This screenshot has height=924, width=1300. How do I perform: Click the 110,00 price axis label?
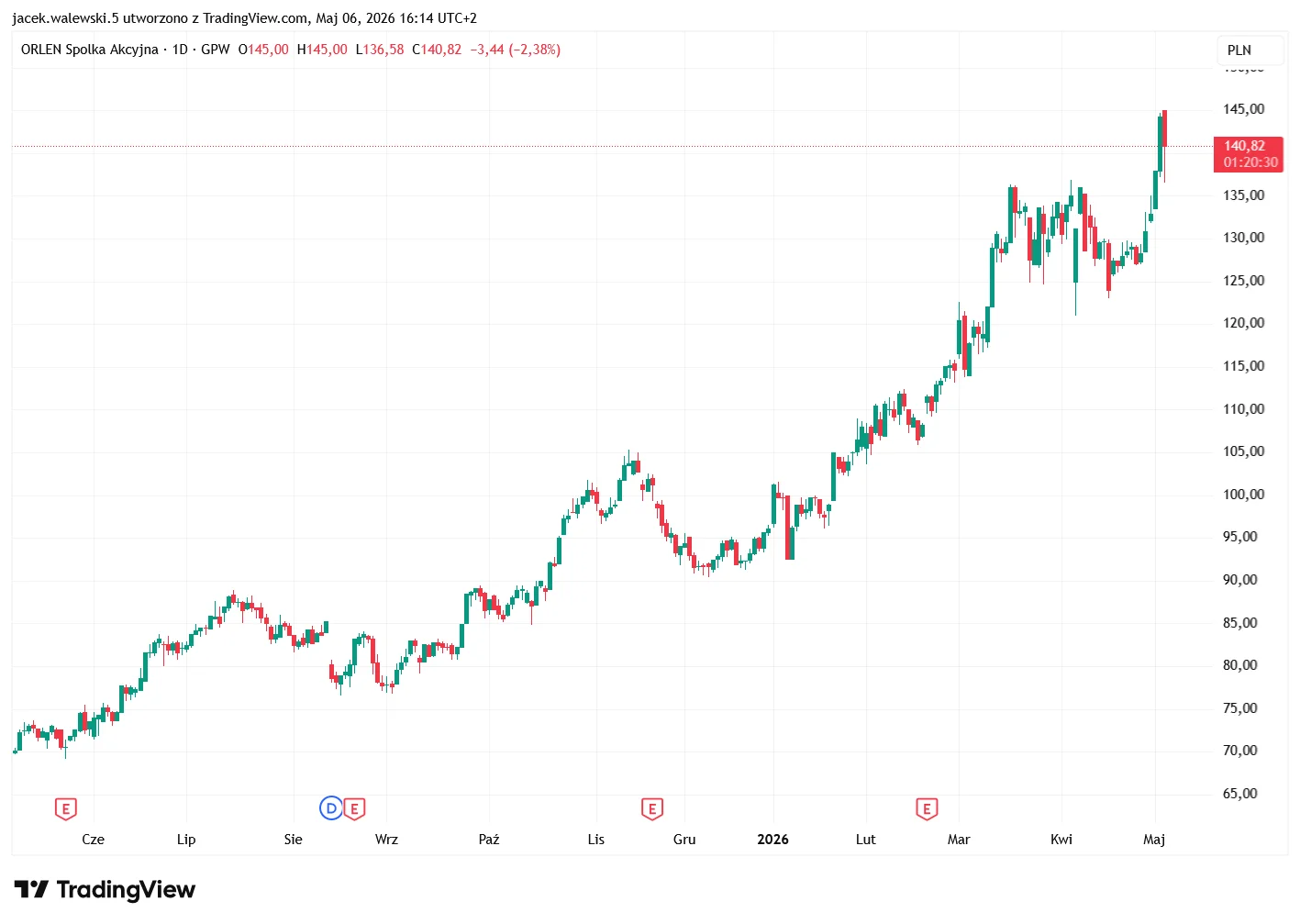coord(1243,408)
